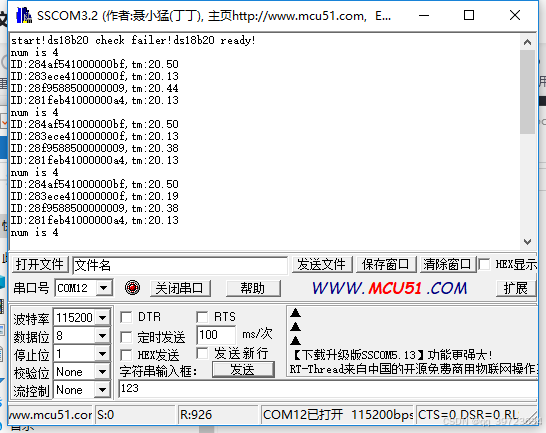
Task: Click the 保存窗口 save window button
Action: (385, 264)
